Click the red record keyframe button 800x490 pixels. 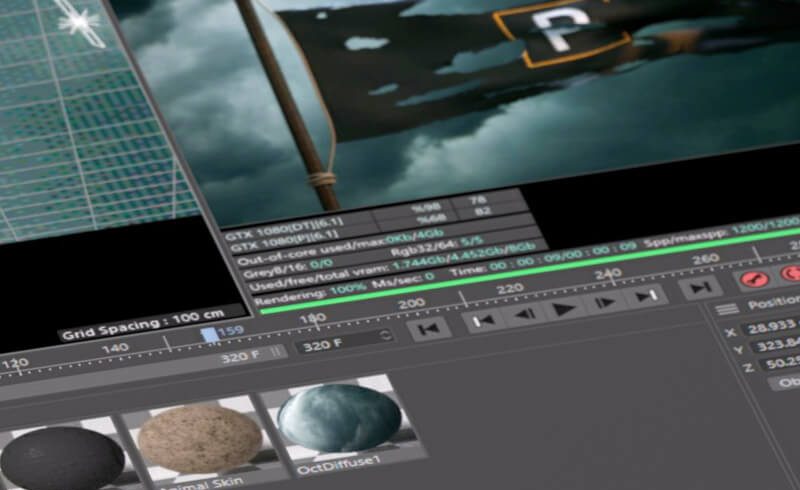tap(755, 279)
